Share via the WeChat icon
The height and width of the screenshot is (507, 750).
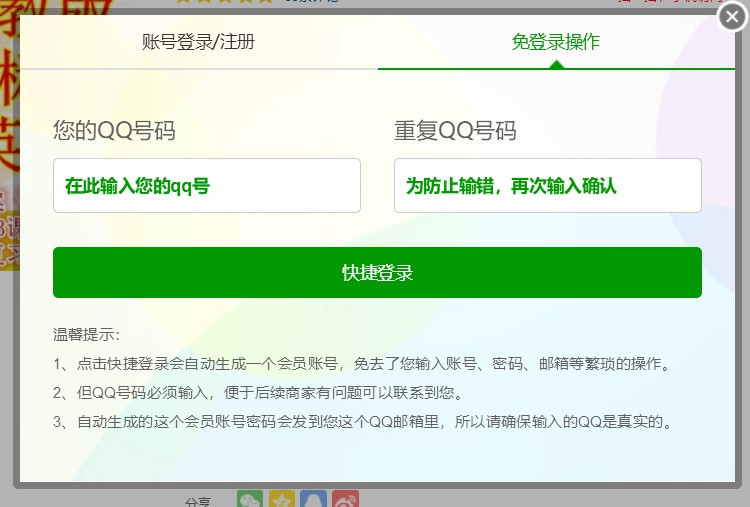(250, 498)
